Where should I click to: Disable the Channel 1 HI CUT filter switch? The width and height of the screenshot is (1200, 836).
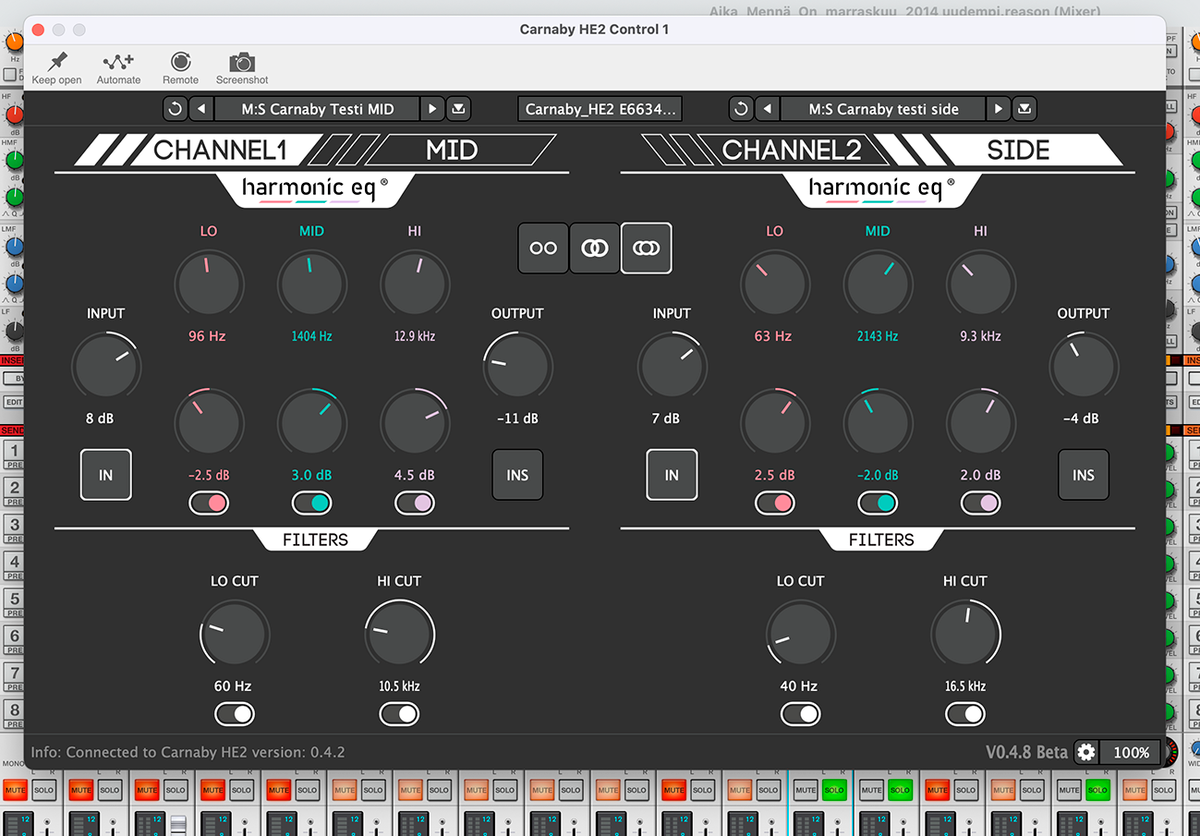click(399, 714)
